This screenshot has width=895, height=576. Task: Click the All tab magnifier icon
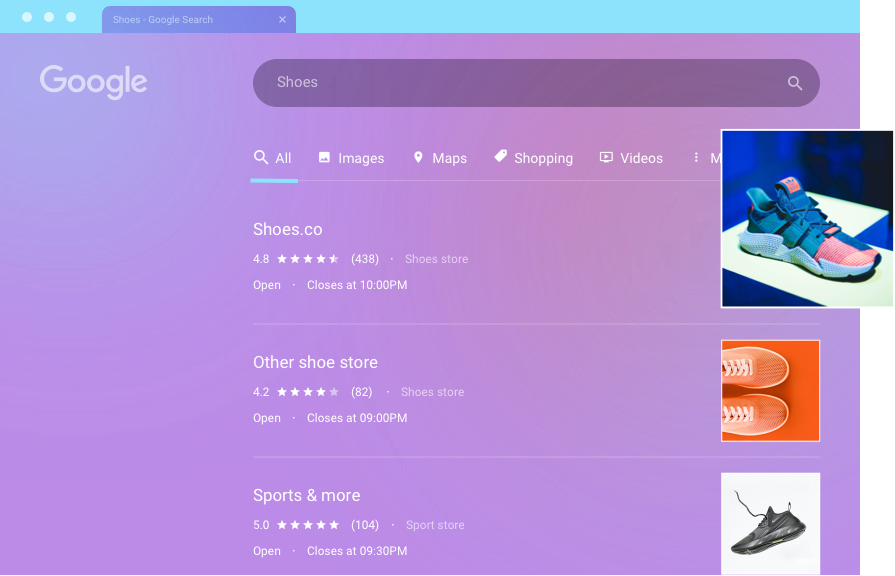click(261, 157)
